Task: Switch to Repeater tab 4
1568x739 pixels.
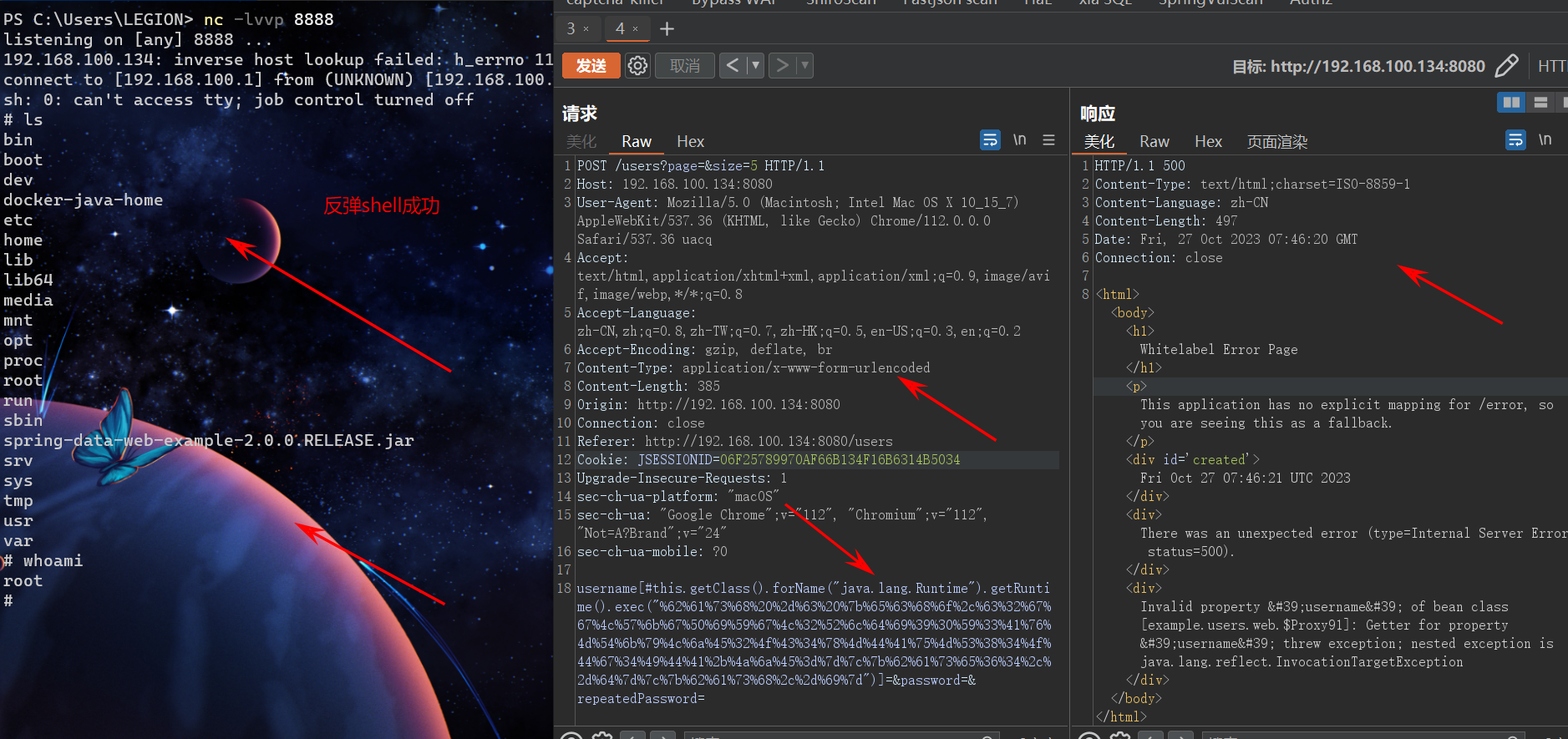Action: (620, 28)
